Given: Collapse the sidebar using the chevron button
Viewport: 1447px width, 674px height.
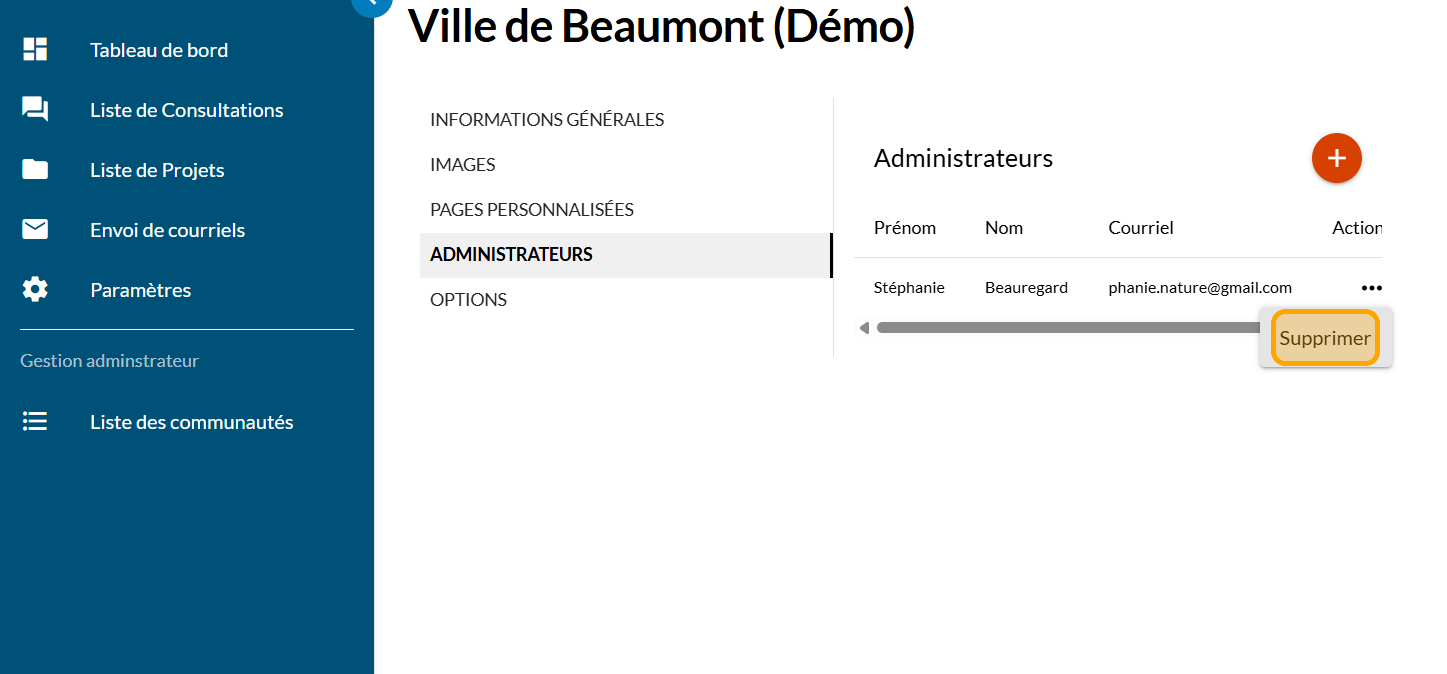Looking at the screenshot, I should coord(371,4).
